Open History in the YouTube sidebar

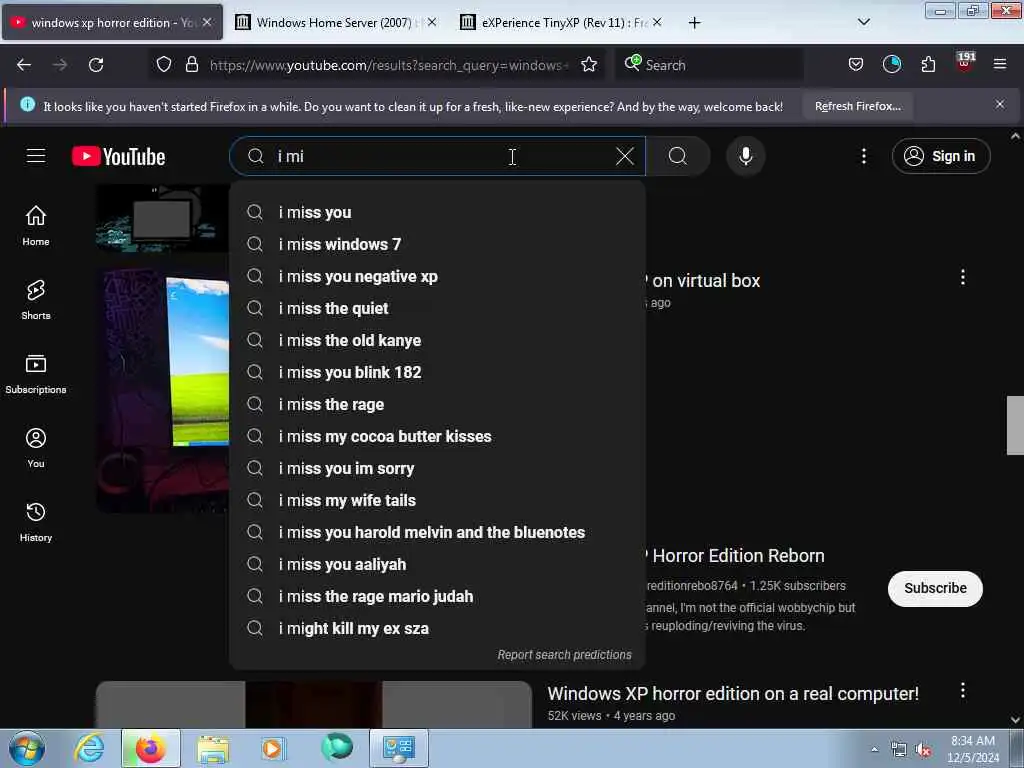[36, 522]
